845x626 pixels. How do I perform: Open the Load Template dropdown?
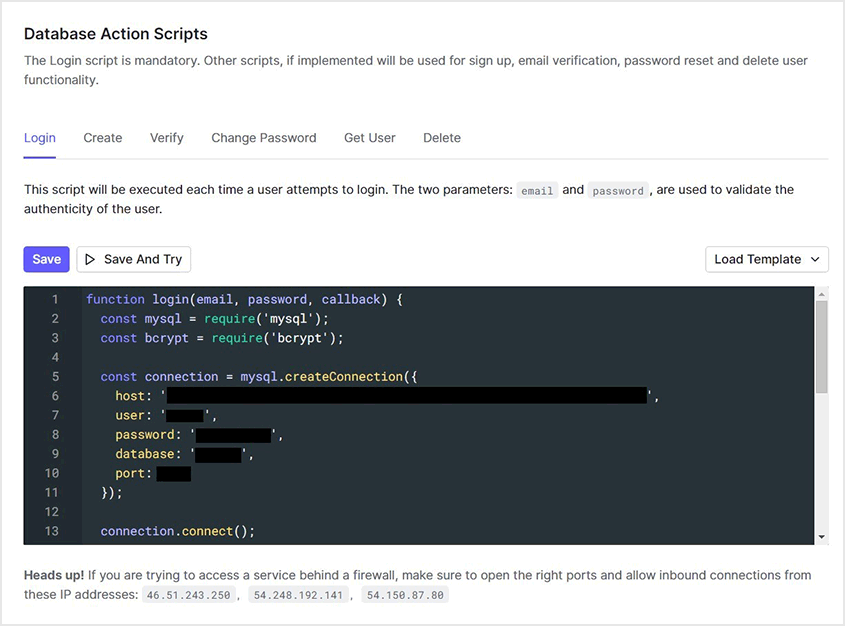766,259
